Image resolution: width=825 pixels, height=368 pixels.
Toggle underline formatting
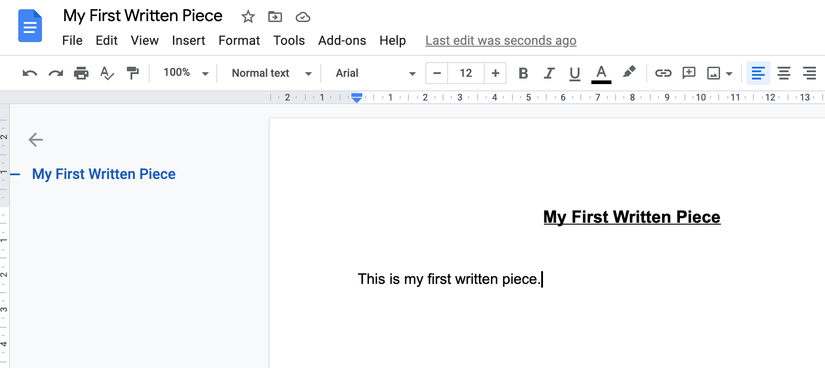[575, 74]
